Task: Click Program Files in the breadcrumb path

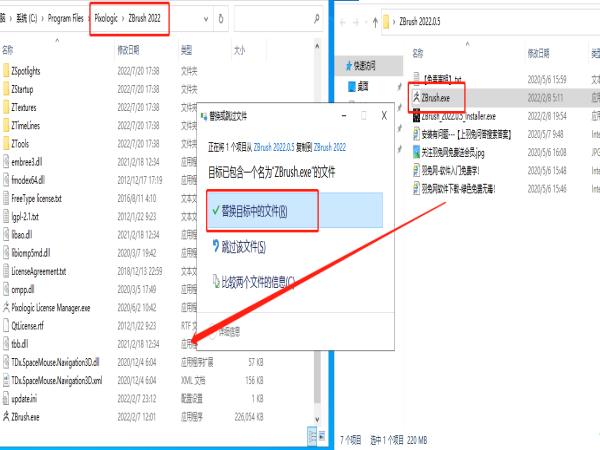Action: click(x=65, y=18)
